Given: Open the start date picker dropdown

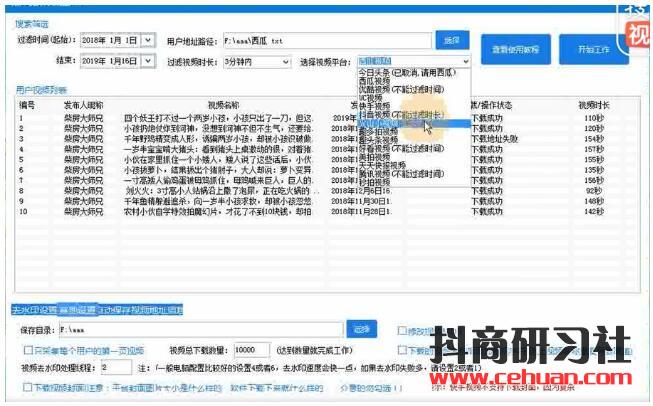Looking at the screenshot, I should tap(148, 40).
